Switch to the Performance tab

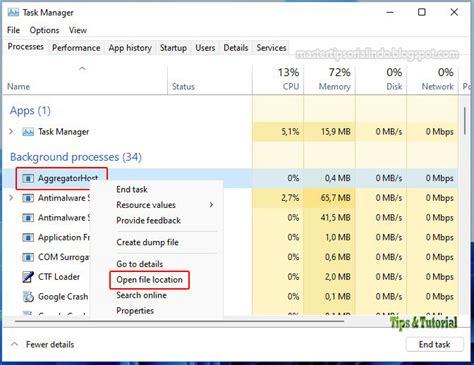click(76, 48)
